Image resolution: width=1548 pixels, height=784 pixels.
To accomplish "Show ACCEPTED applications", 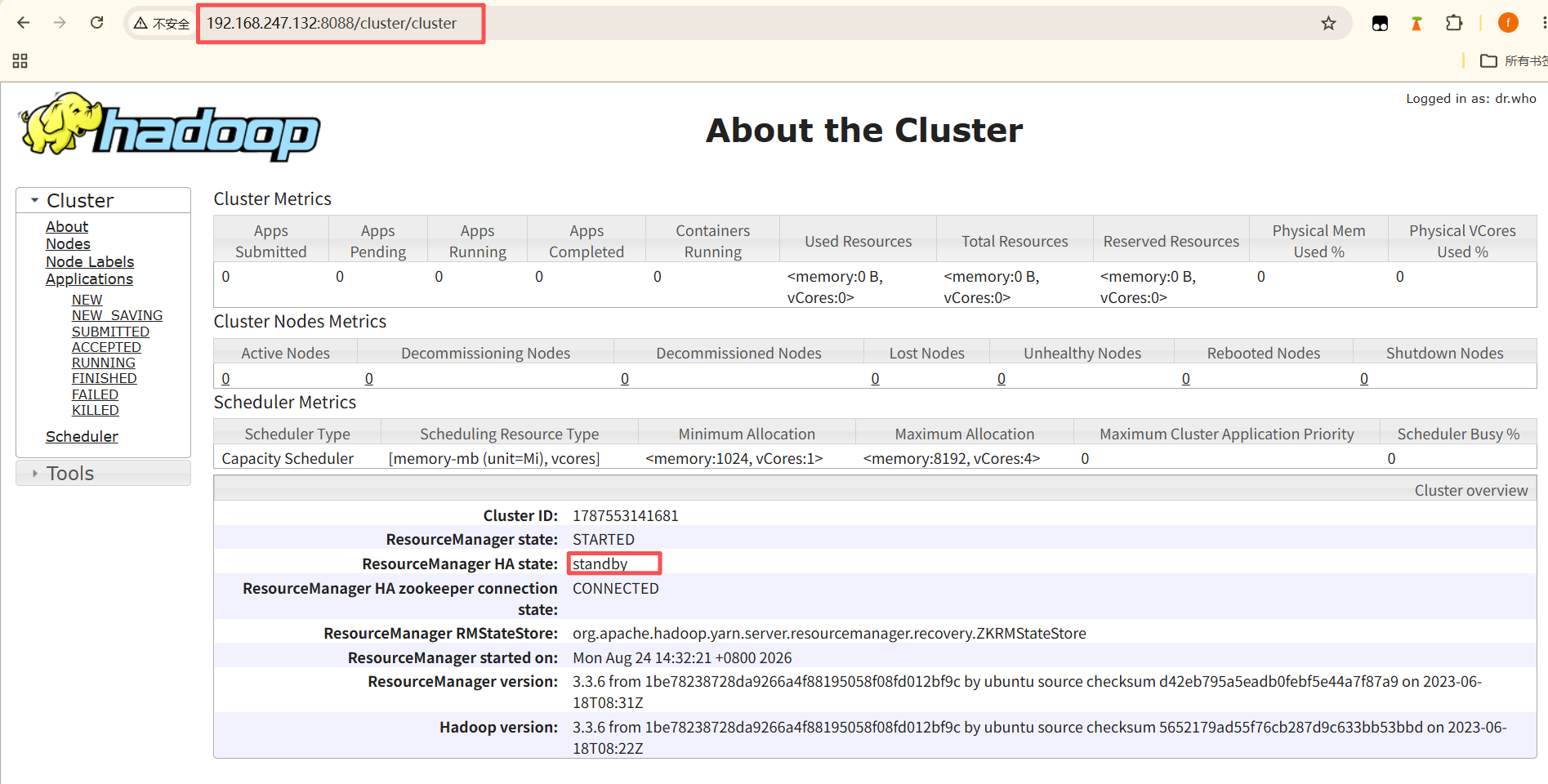I will 106,347.
